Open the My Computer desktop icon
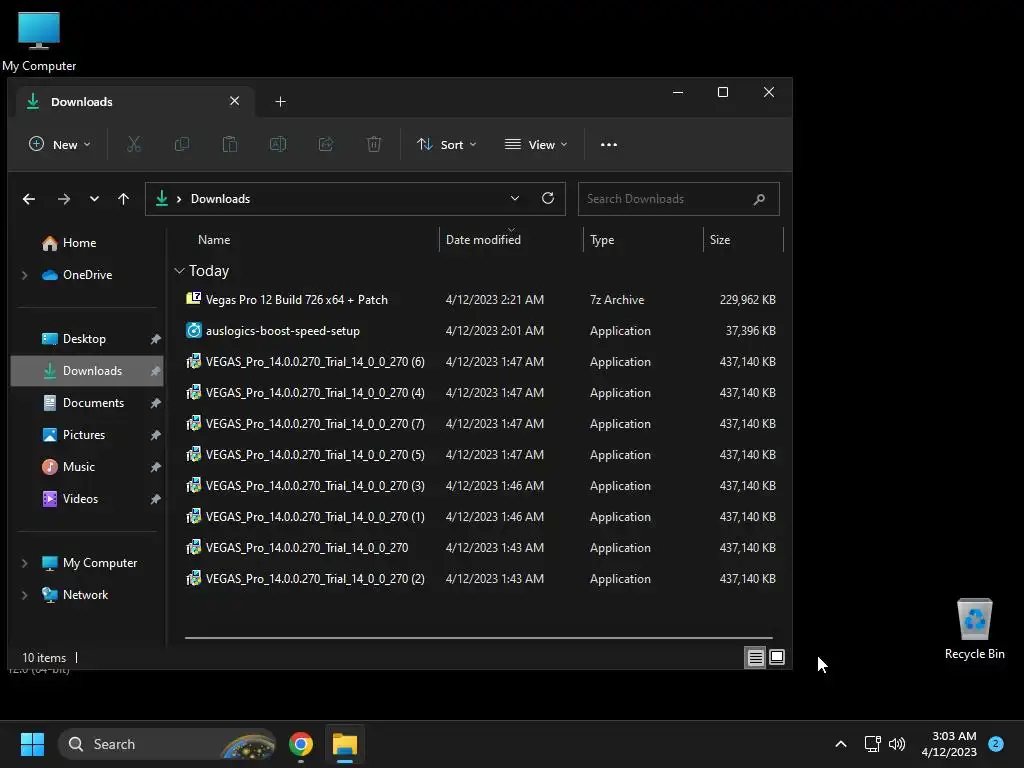 tap(39, 42)
